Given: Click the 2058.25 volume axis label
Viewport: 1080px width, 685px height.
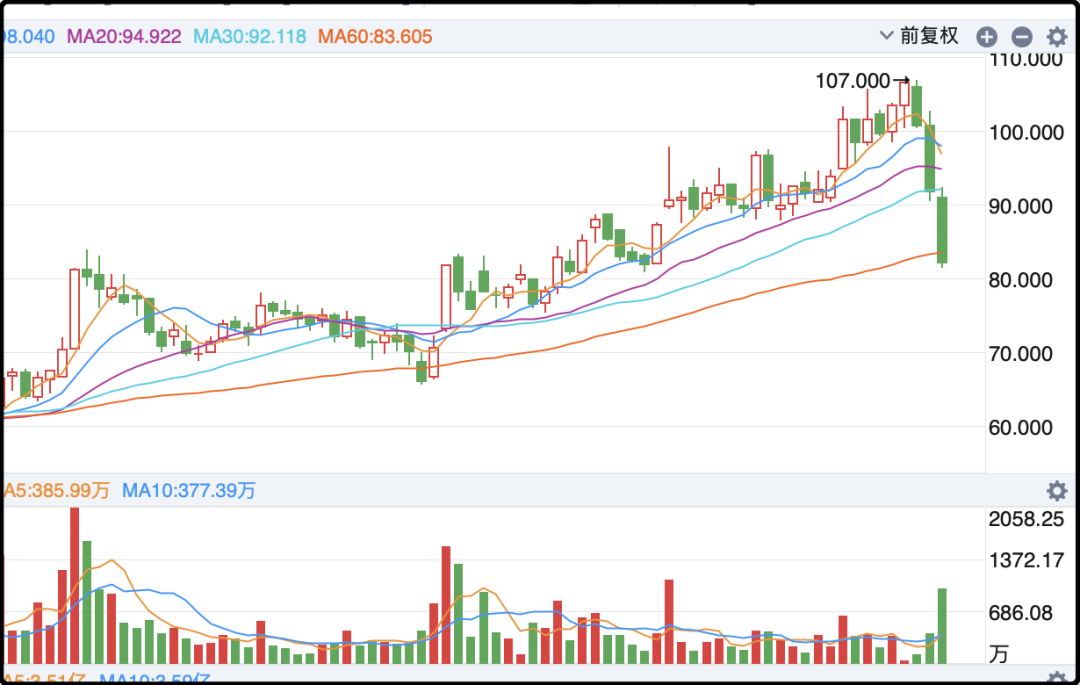Looking at the screenshot, I should [x=1026, y=519].
